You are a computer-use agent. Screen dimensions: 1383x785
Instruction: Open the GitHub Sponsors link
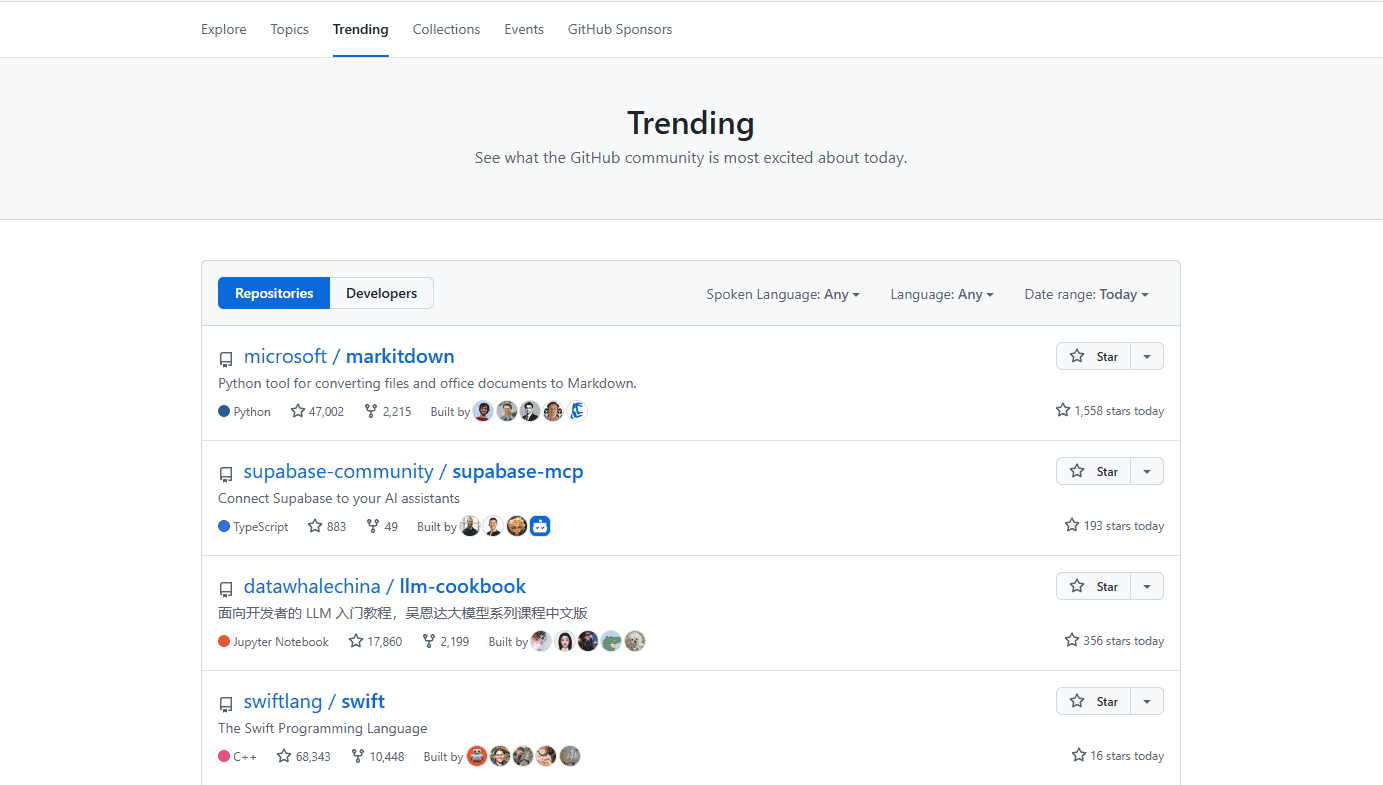pyautogui.click(x=620, y=29)
